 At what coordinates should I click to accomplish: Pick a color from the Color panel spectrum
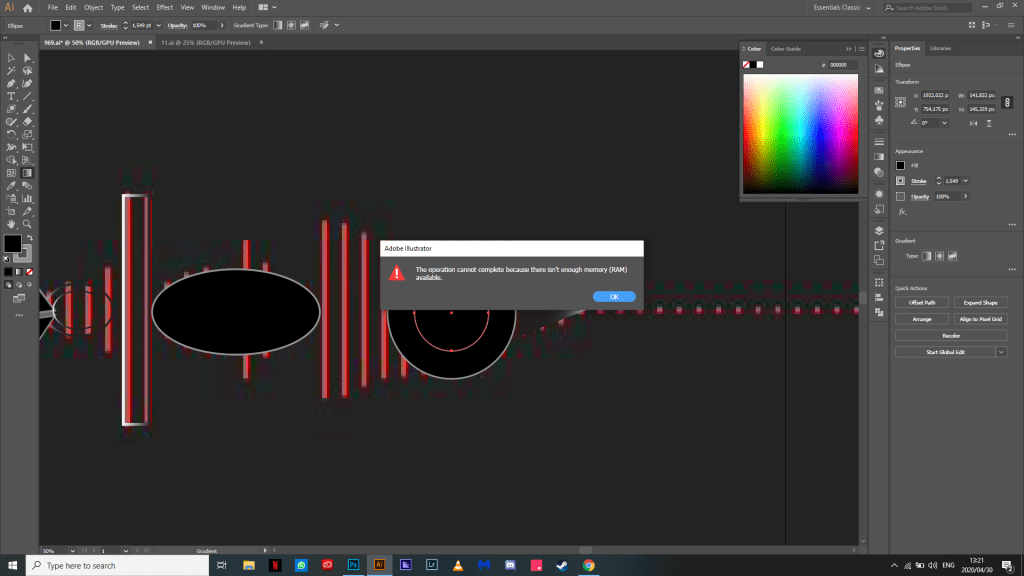click(800, 130)
